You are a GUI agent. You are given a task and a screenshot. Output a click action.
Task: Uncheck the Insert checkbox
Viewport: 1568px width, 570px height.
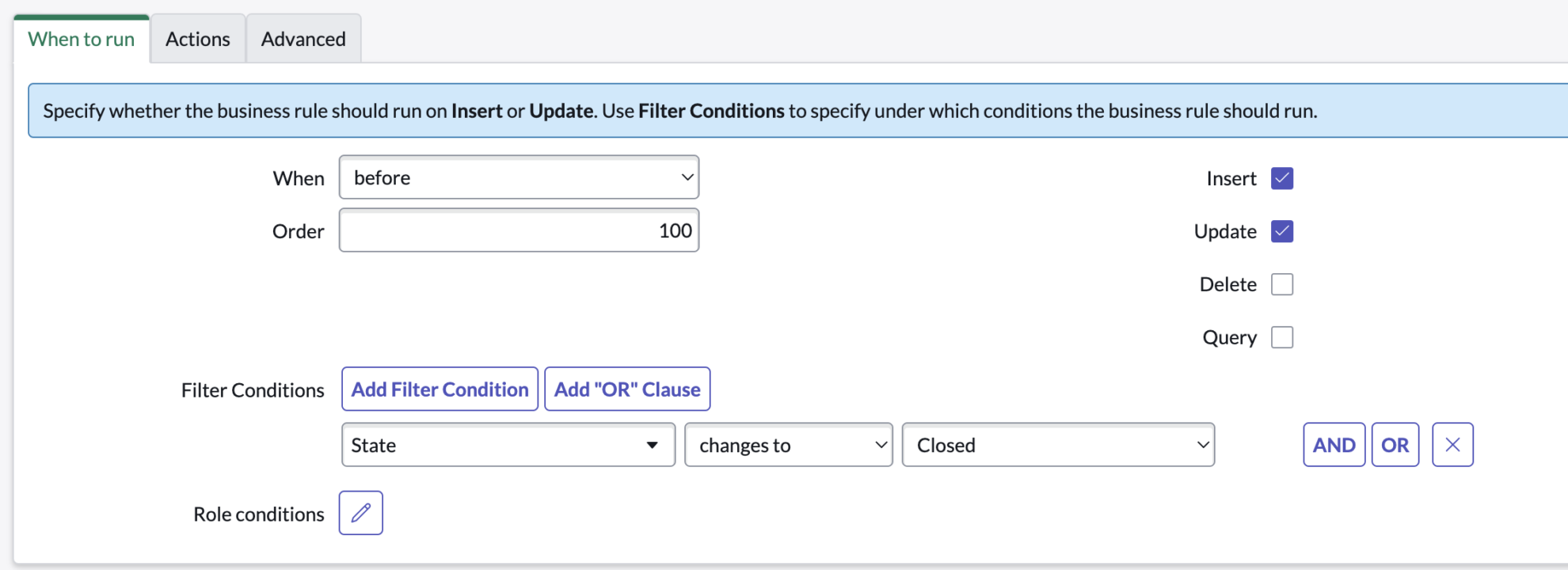point(1281,178)
